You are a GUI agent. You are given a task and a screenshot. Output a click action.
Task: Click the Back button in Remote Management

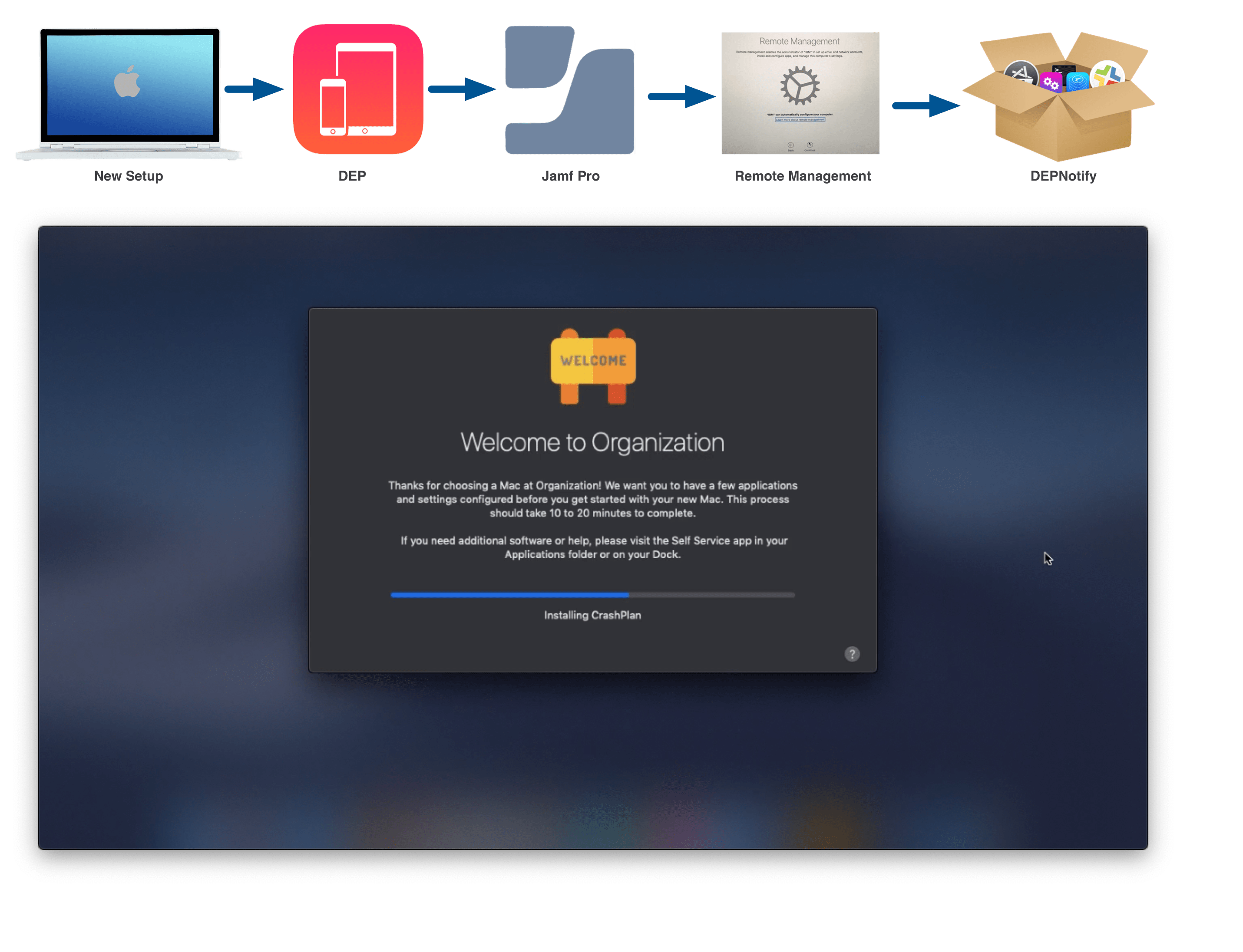tap(790, 146)
